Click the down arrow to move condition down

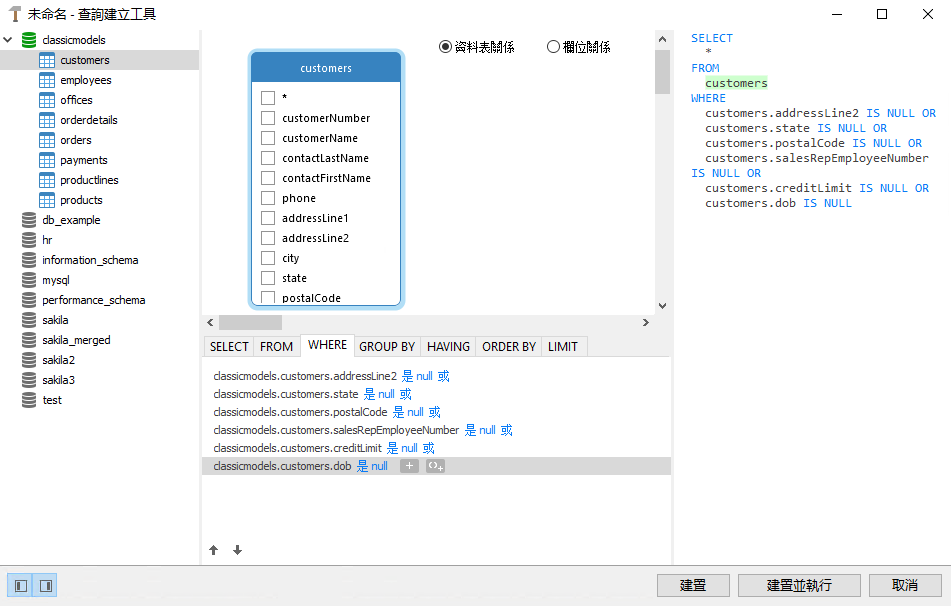[x=237, y=549]
